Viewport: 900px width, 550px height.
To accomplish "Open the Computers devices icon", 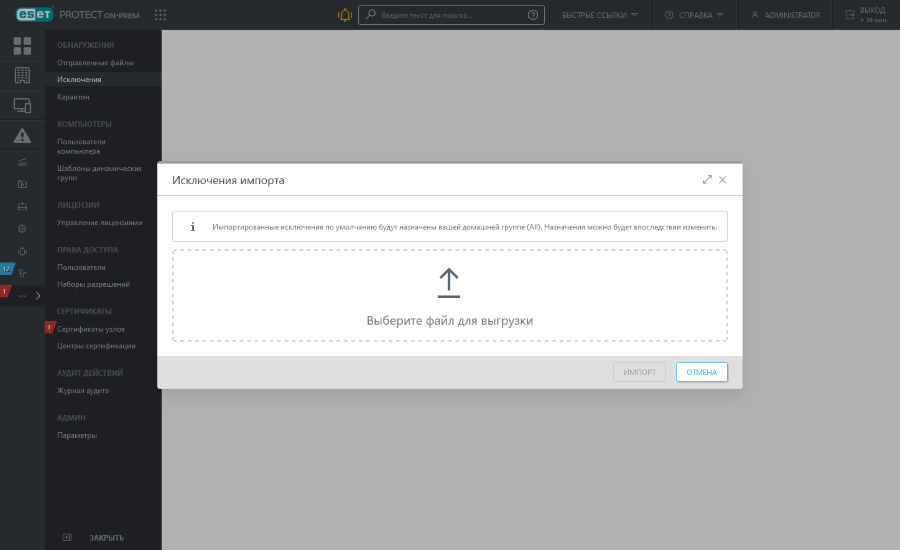I will point(22,106).
